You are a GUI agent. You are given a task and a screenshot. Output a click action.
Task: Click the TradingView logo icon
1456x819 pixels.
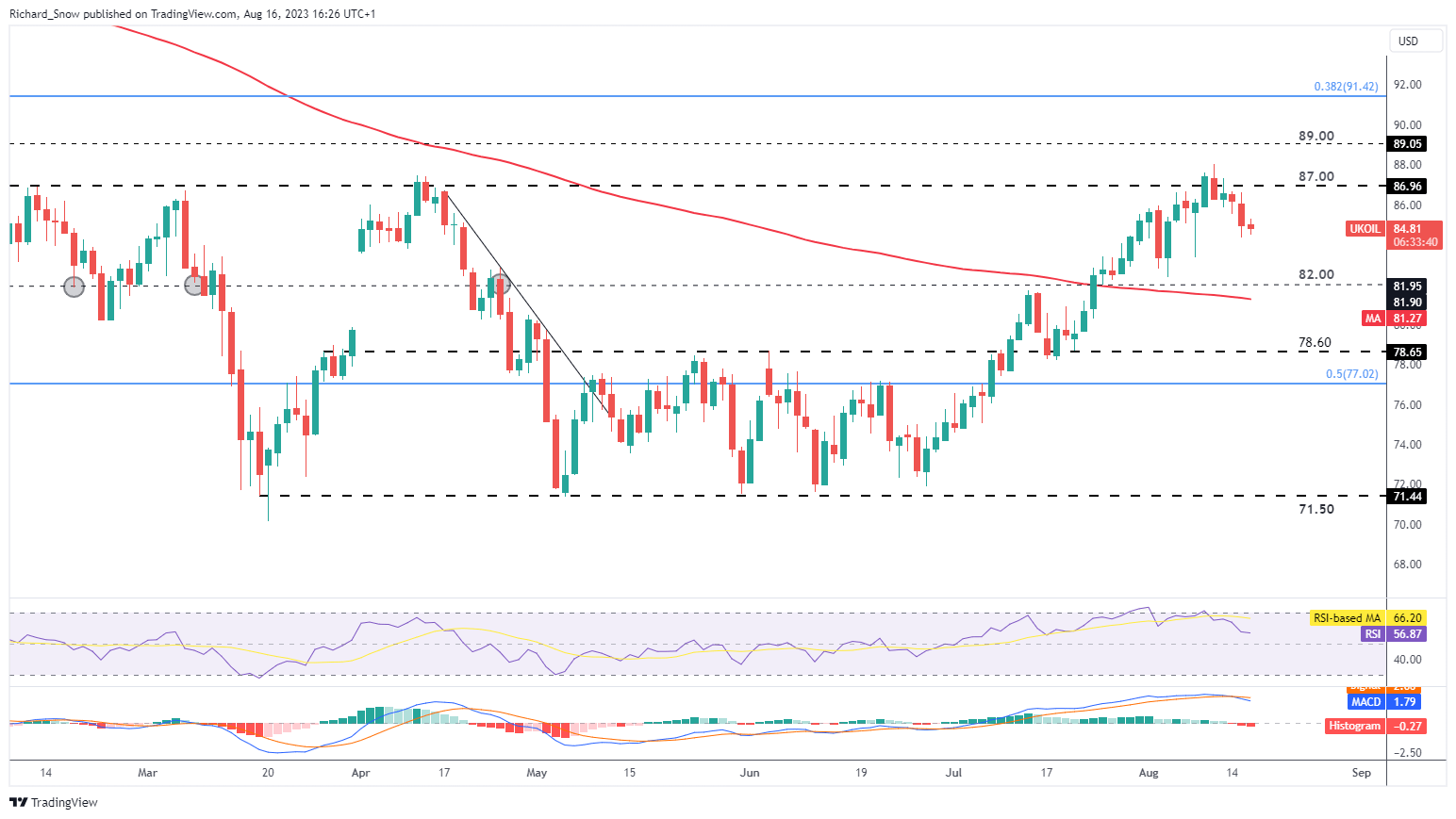click(19, 802)
